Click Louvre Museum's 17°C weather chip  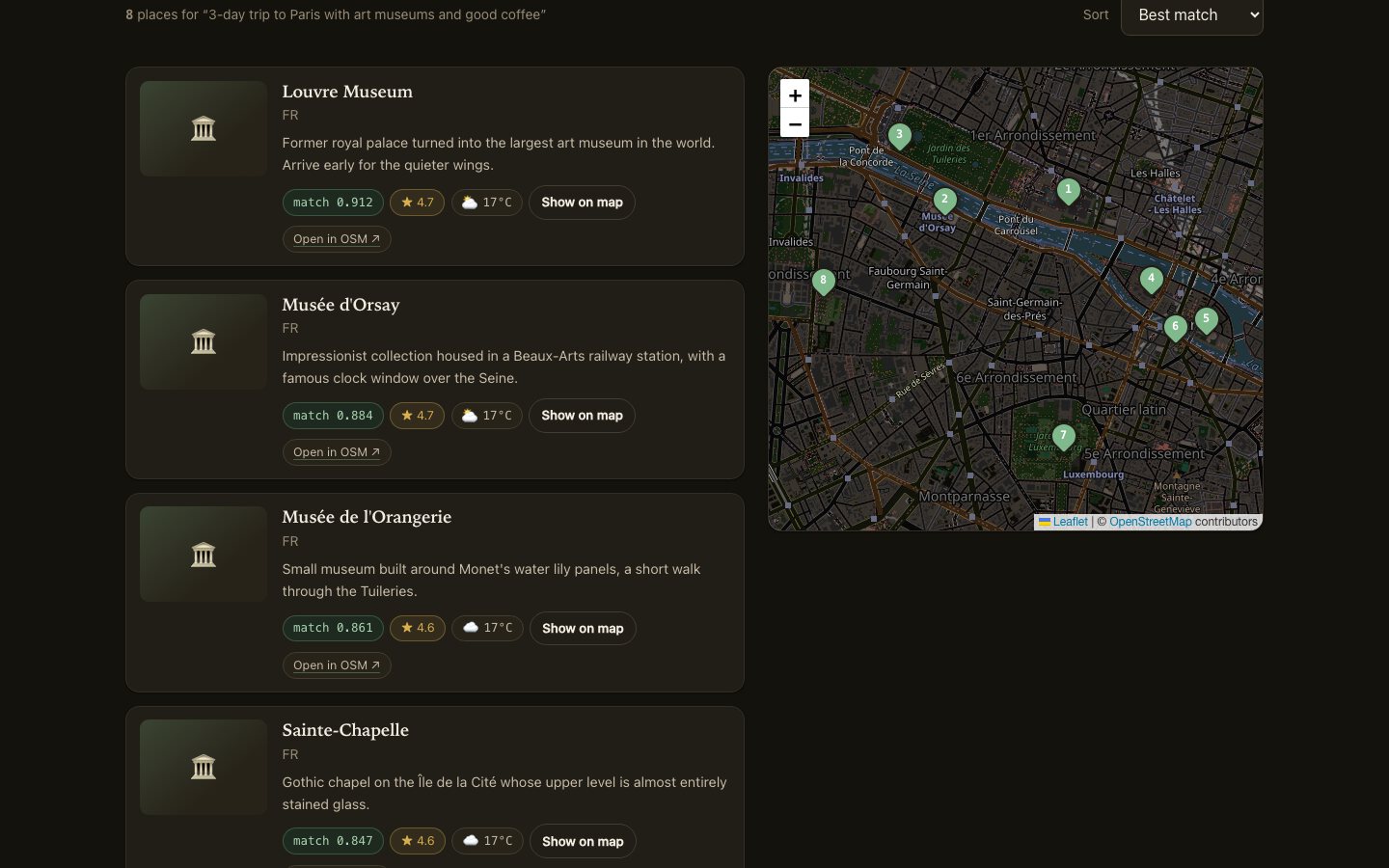(x=487, y=203)
